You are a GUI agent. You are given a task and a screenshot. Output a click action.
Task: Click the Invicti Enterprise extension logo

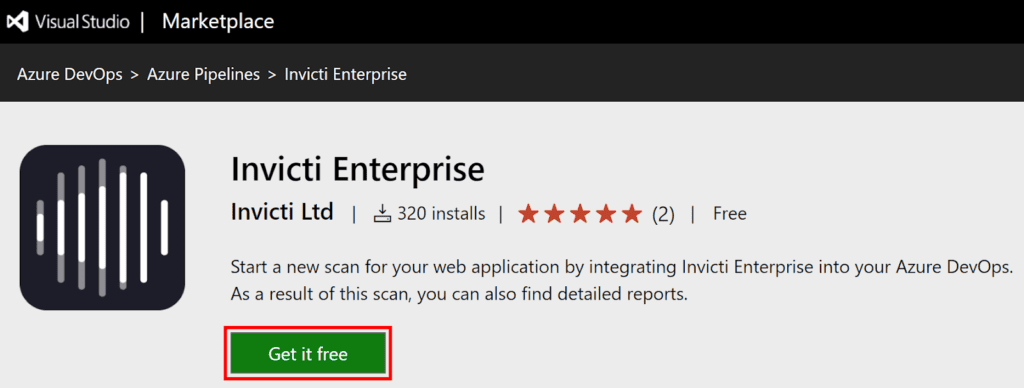[x=103, y=227]
